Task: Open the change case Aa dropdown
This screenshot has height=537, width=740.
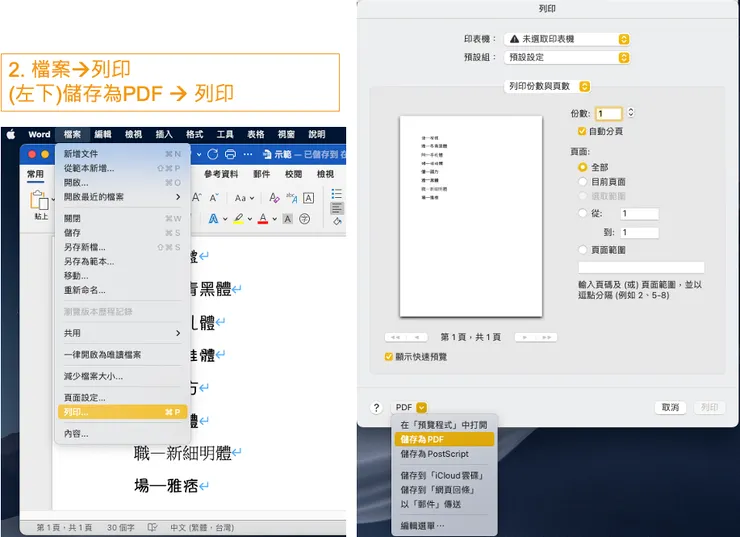Action: [244, 198]
